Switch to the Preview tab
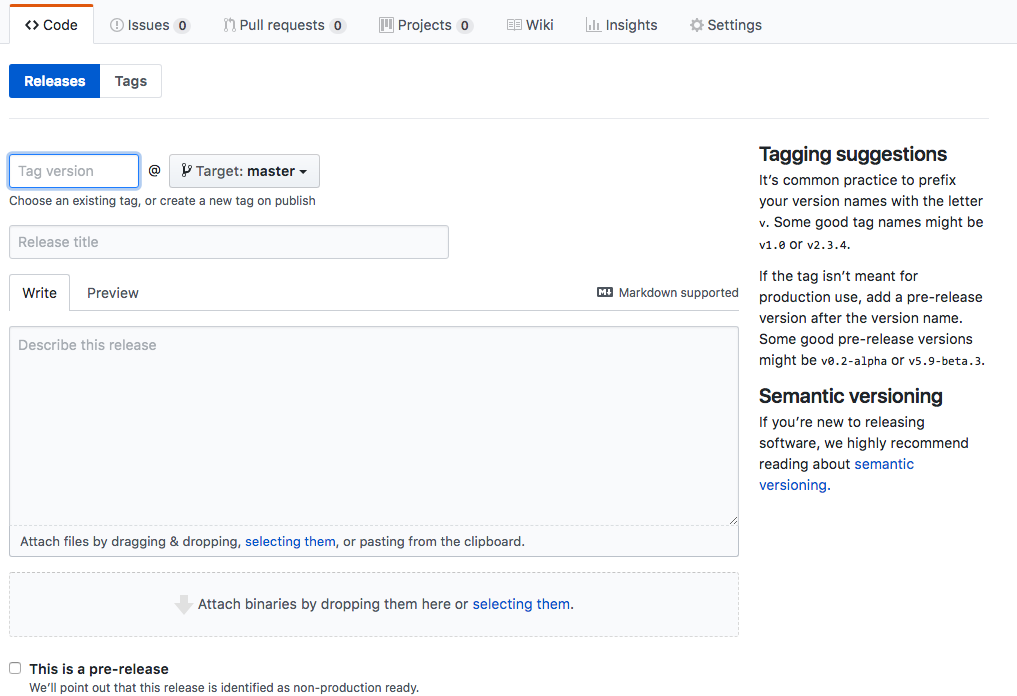 pos(113,293)
